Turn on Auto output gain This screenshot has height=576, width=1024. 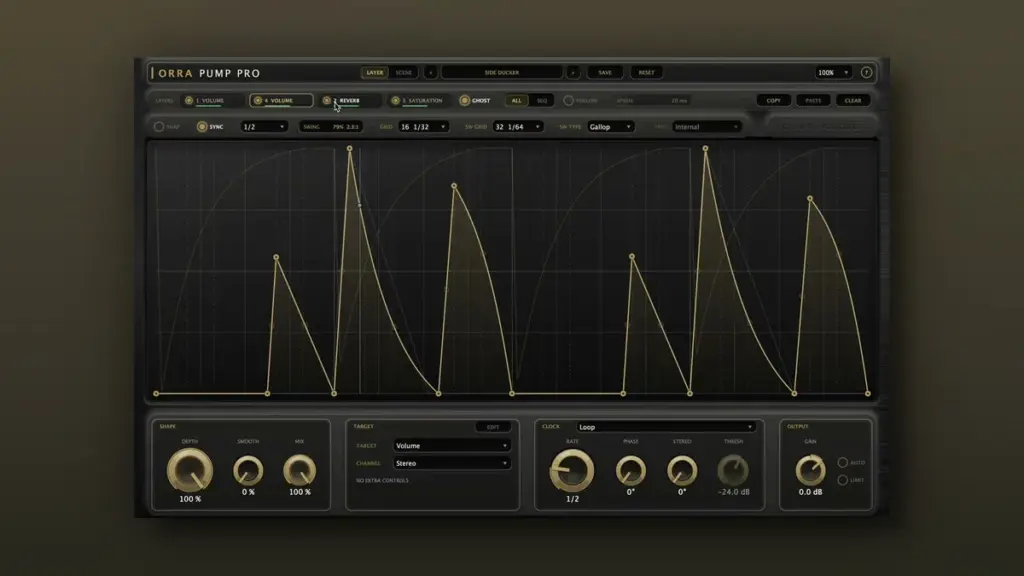coord(842,462)
